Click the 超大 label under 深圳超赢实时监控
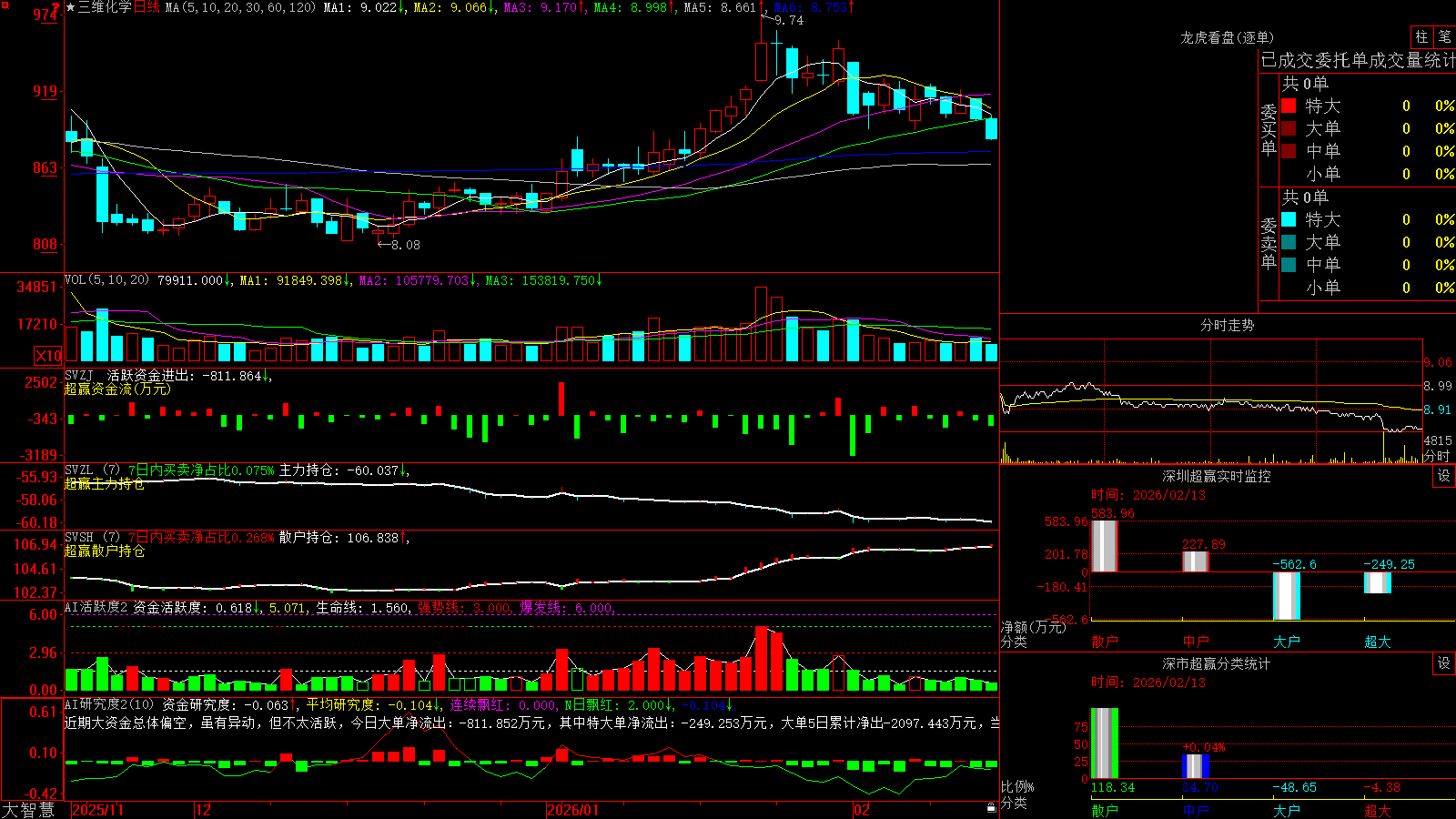Image resolution: width=1456 pixels, height=819 pixels. 1378,642
